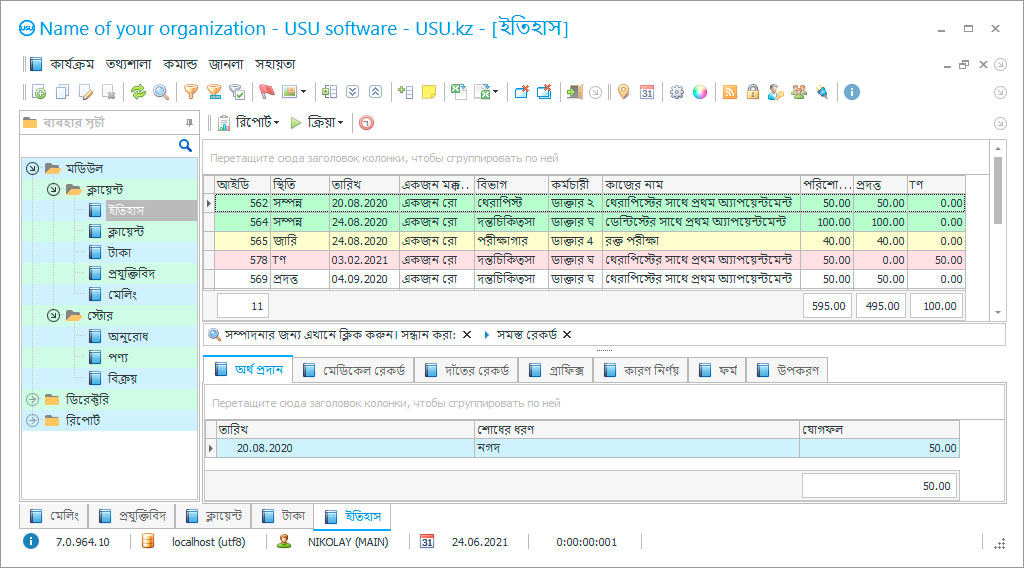Open the map location pin icon
Image resolution: width=1024 pixels, height=568 pixels.
coord(624,92)
